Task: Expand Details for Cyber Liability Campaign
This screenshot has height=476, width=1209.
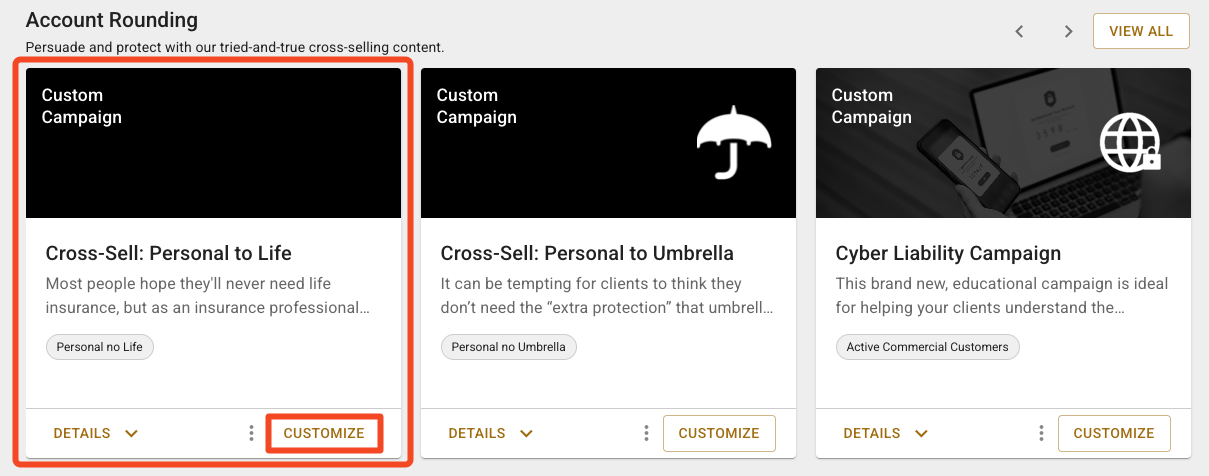Action: [x=885, y=433]
